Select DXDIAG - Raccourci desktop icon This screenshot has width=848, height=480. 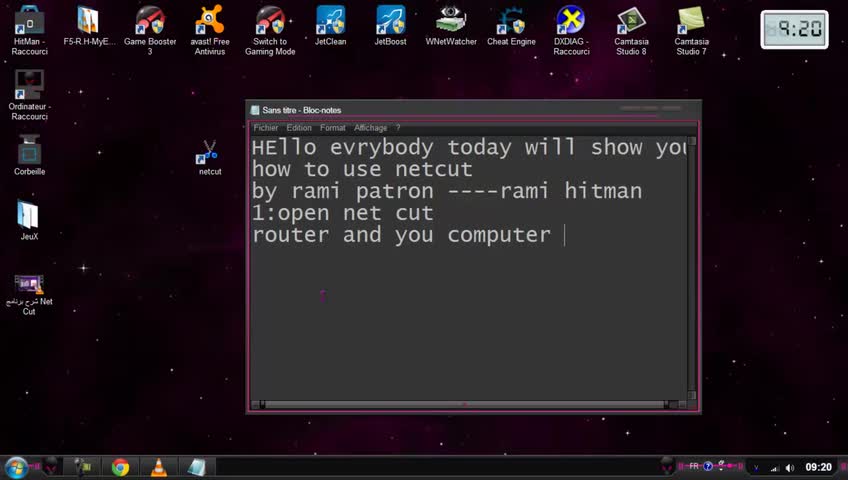(x=571, y=30)
